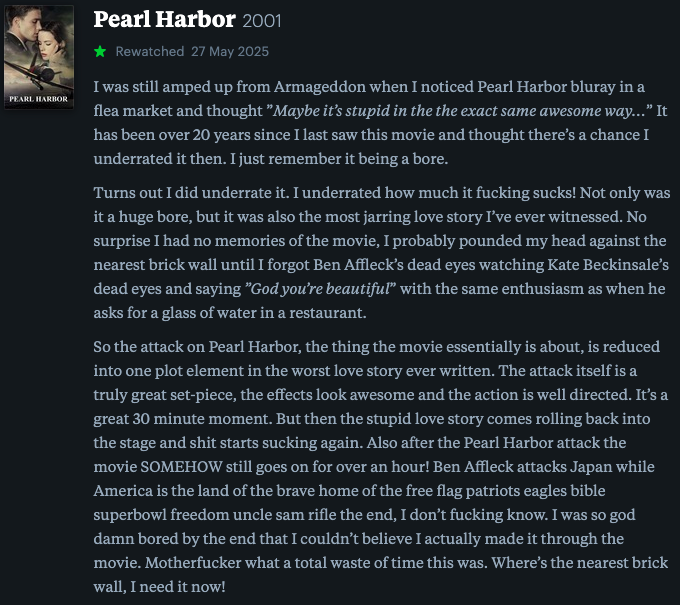Click the paragraph starting 'Turns out I did'
This screenshot has width=680, height=605.
(x=382, y=252)
